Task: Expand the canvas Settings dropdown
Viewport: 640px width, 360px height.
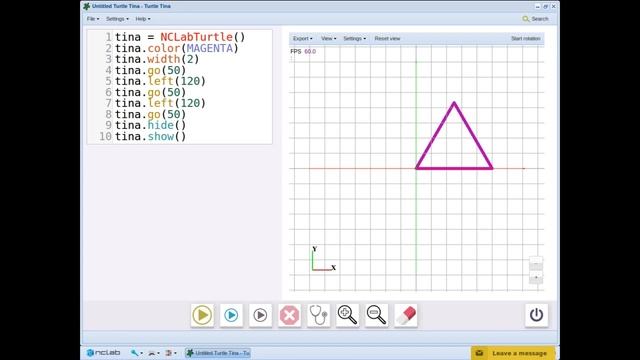Action: (x=354, y=38)
